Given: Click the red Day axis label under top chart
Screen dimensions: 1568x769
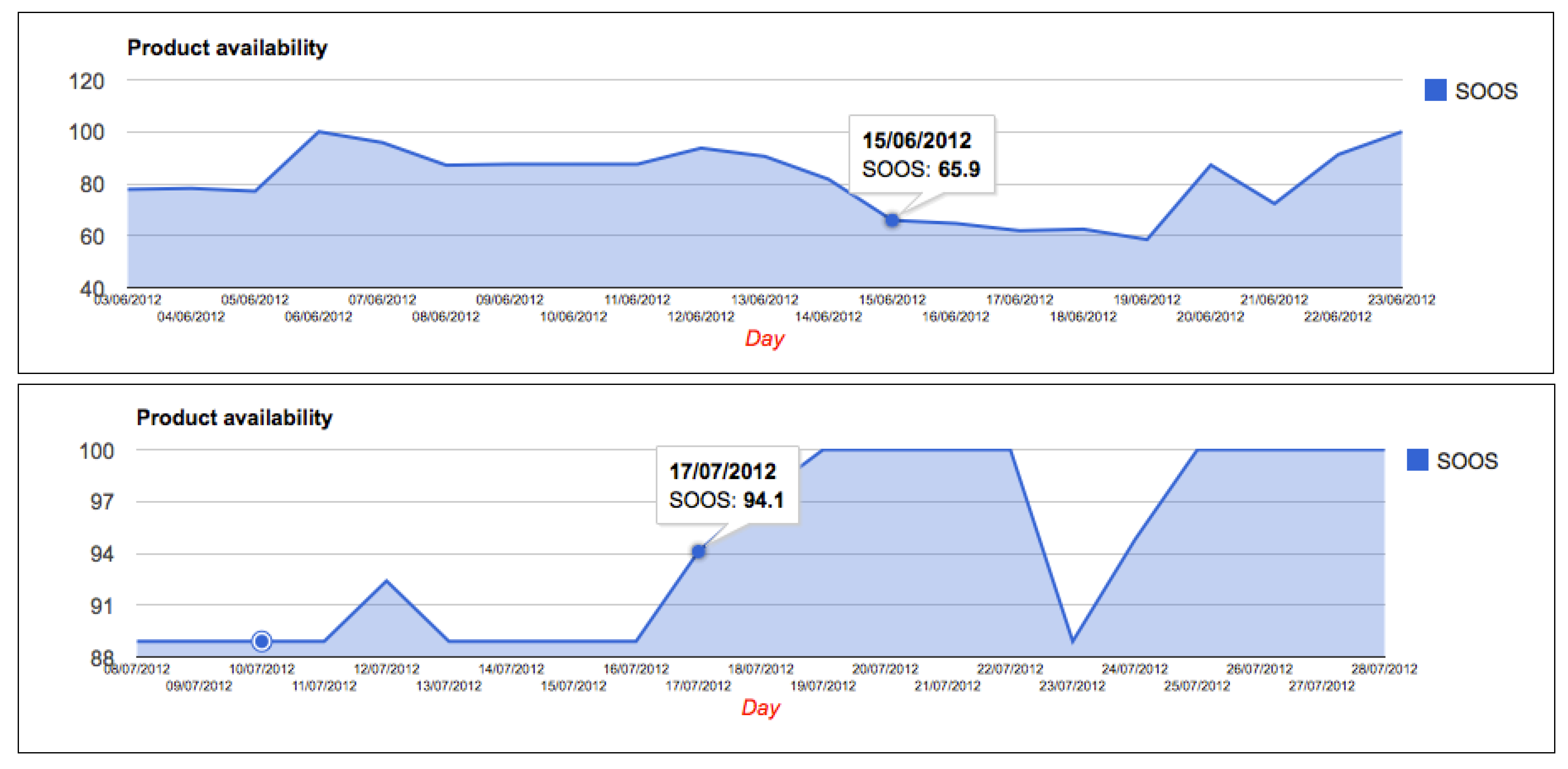Looking at the screenshot, I should [x=764, y=338].
